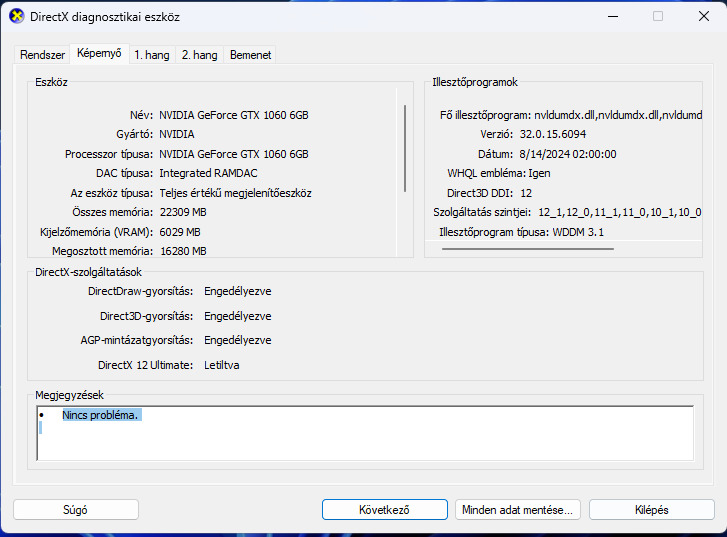Click 'Teljes értékű megjelenítőeszköz' text
The height and width of the screenshot is (537, 727).
click(236, 193)
